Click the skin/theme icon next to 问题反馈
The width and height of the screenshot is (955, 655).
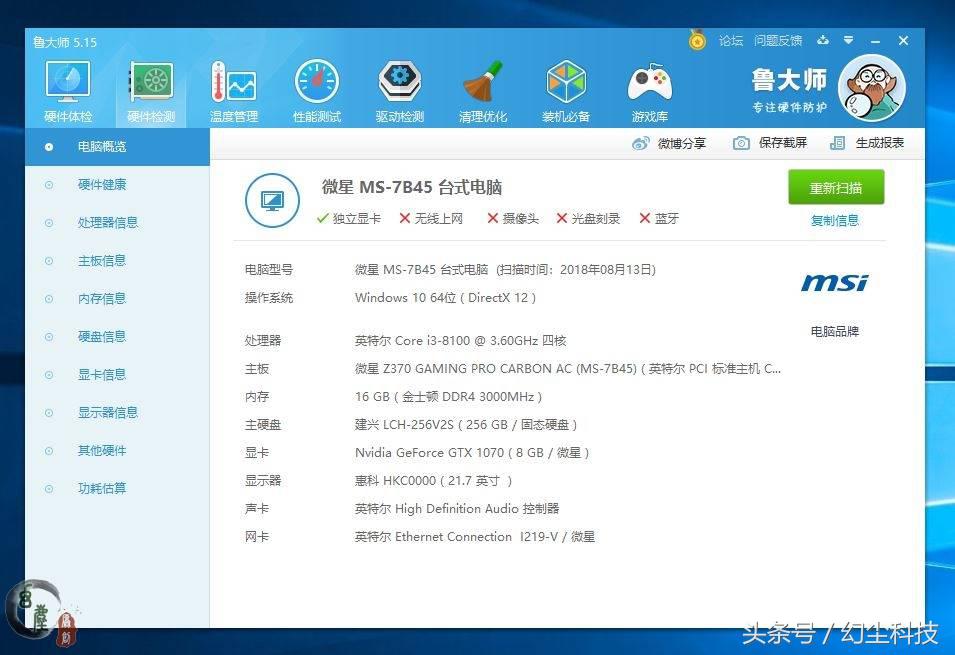(x=823, y=40)
